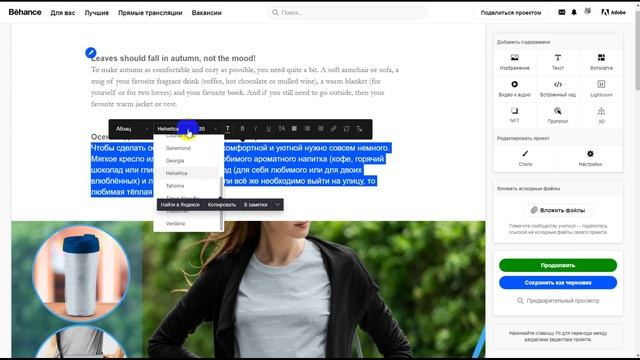Clear text formatting

click(359, 129)
